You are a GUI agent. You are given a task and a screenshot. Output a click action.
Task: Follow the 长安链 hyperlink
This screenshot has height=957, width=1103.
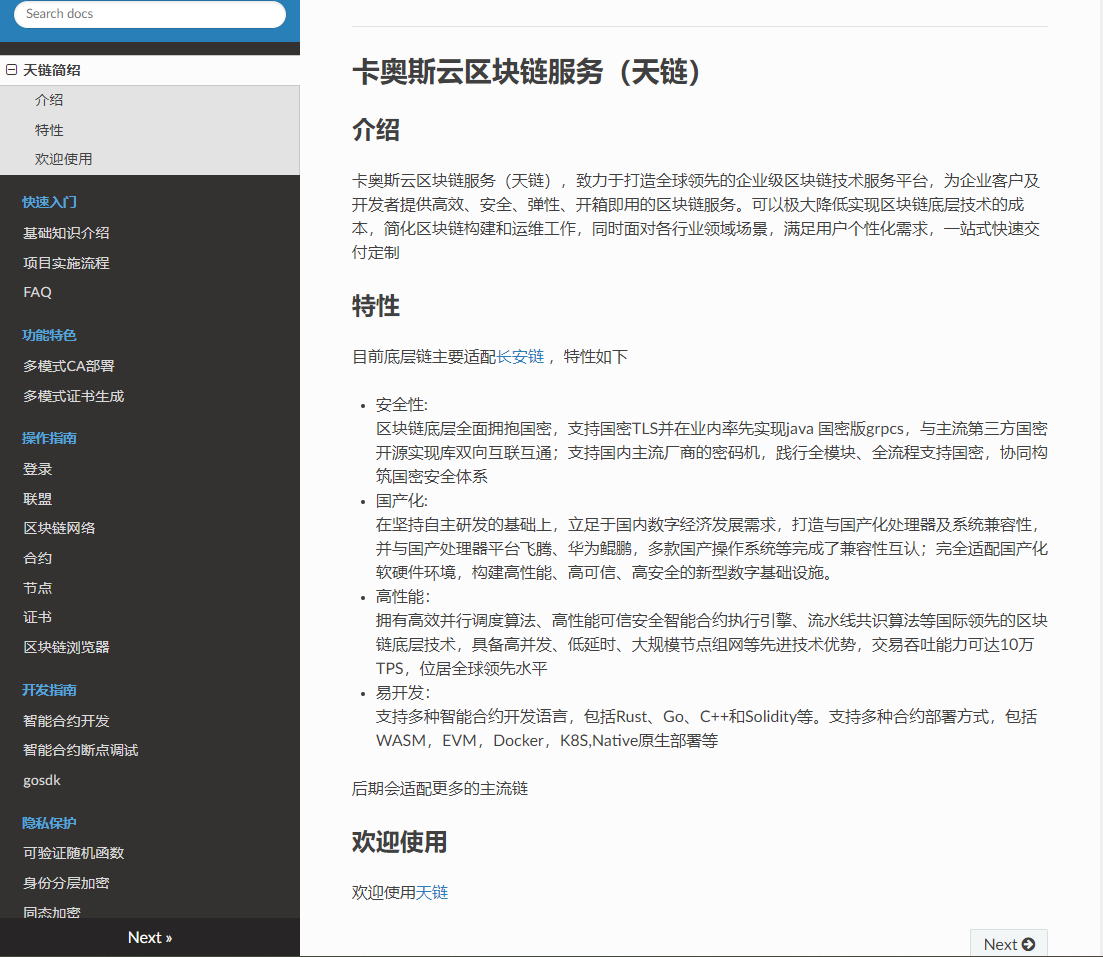(x=521, y=357)
